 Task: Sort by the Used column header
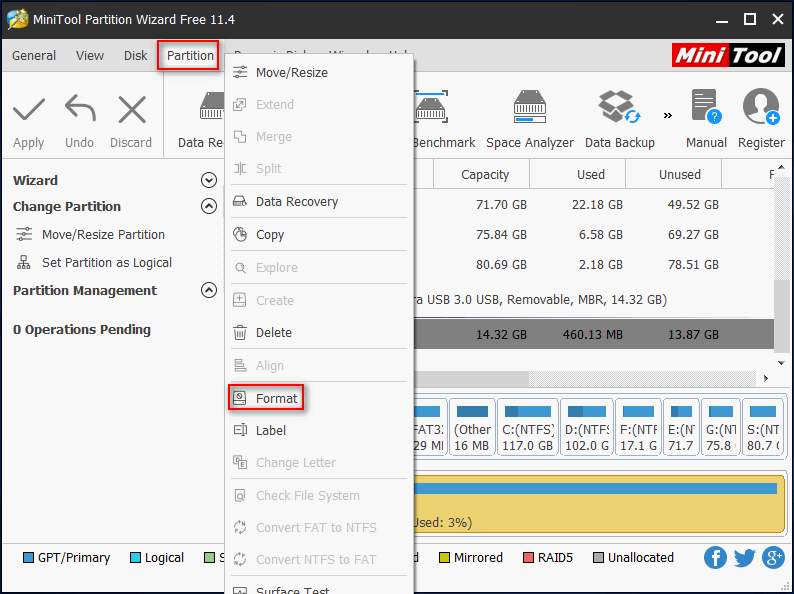tap(578, 174)
